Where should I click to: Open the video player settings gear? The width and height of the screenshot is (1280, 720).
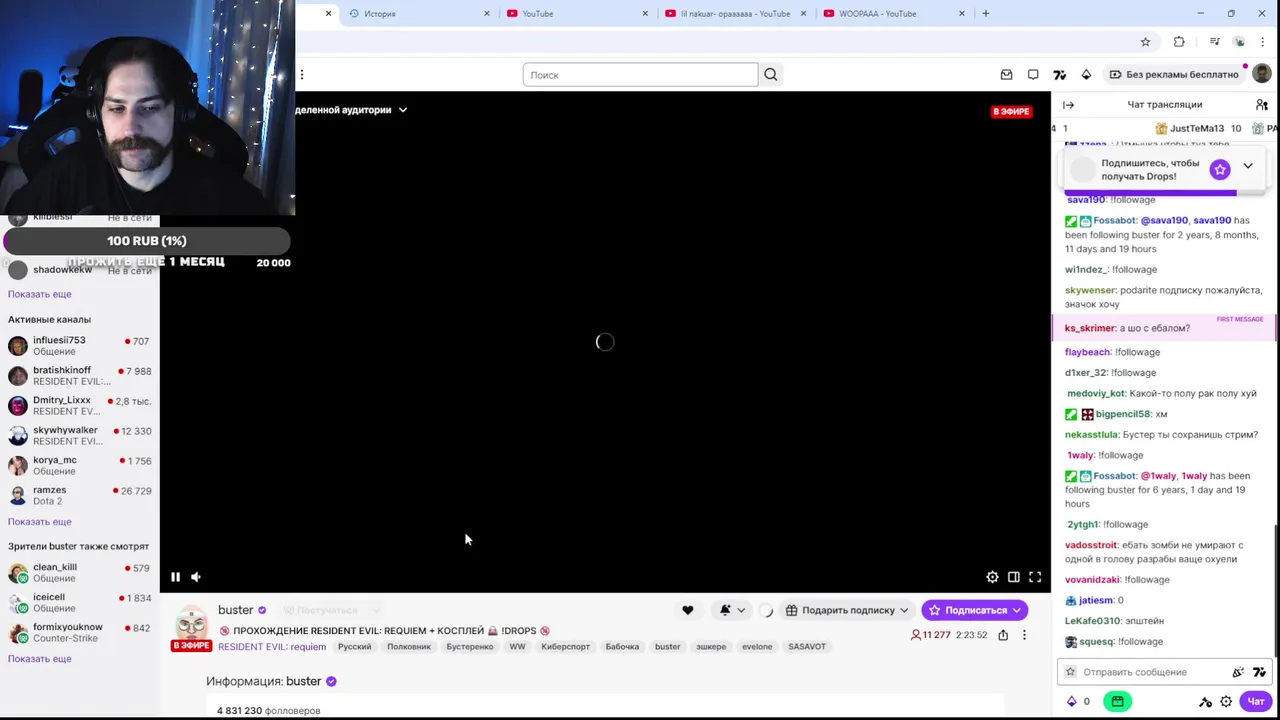(x=992, y=577)
